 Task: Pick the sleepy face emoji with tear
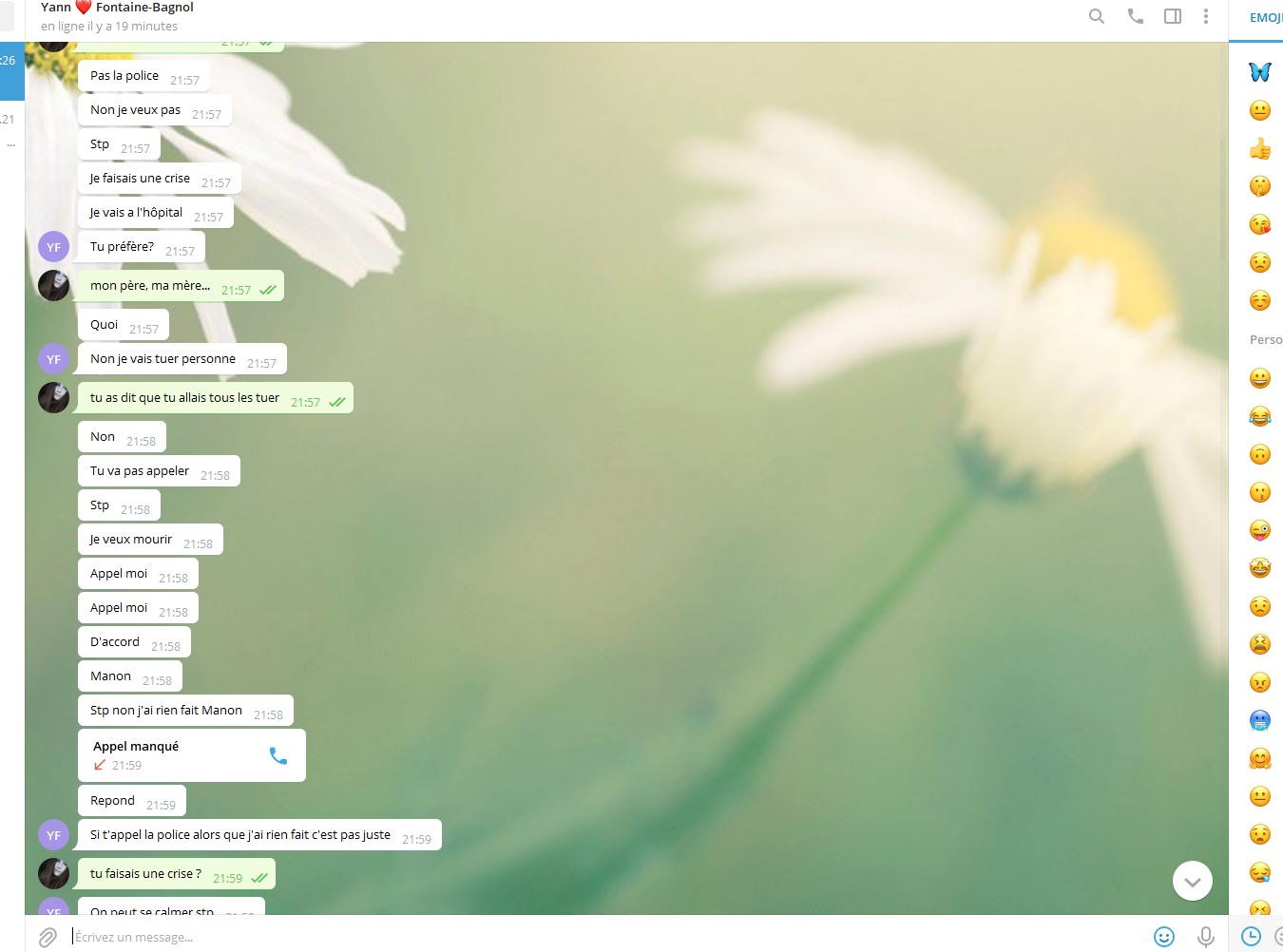coord(1260,872)
